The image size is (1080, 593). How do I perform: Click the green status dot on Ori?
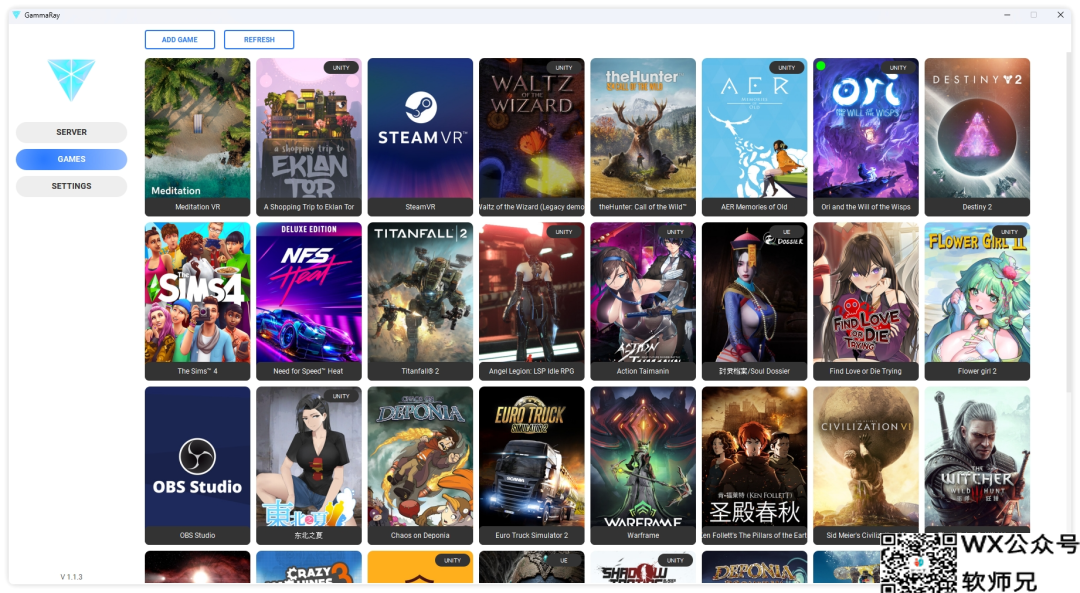(x=821, y=66)
